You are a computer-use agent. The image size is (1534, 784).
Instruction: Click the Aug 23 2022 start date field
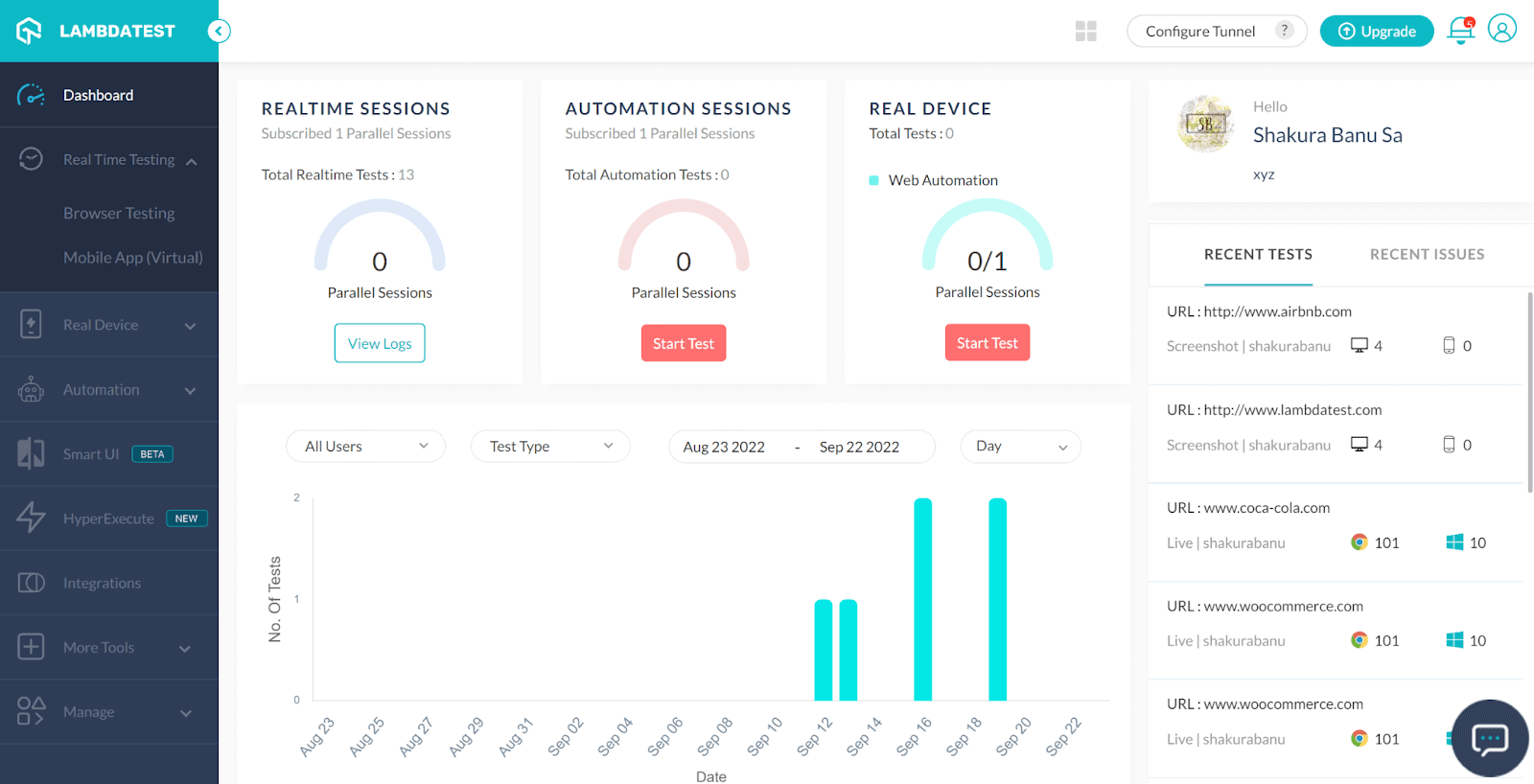pyautogui.click(x=724, y=447)
